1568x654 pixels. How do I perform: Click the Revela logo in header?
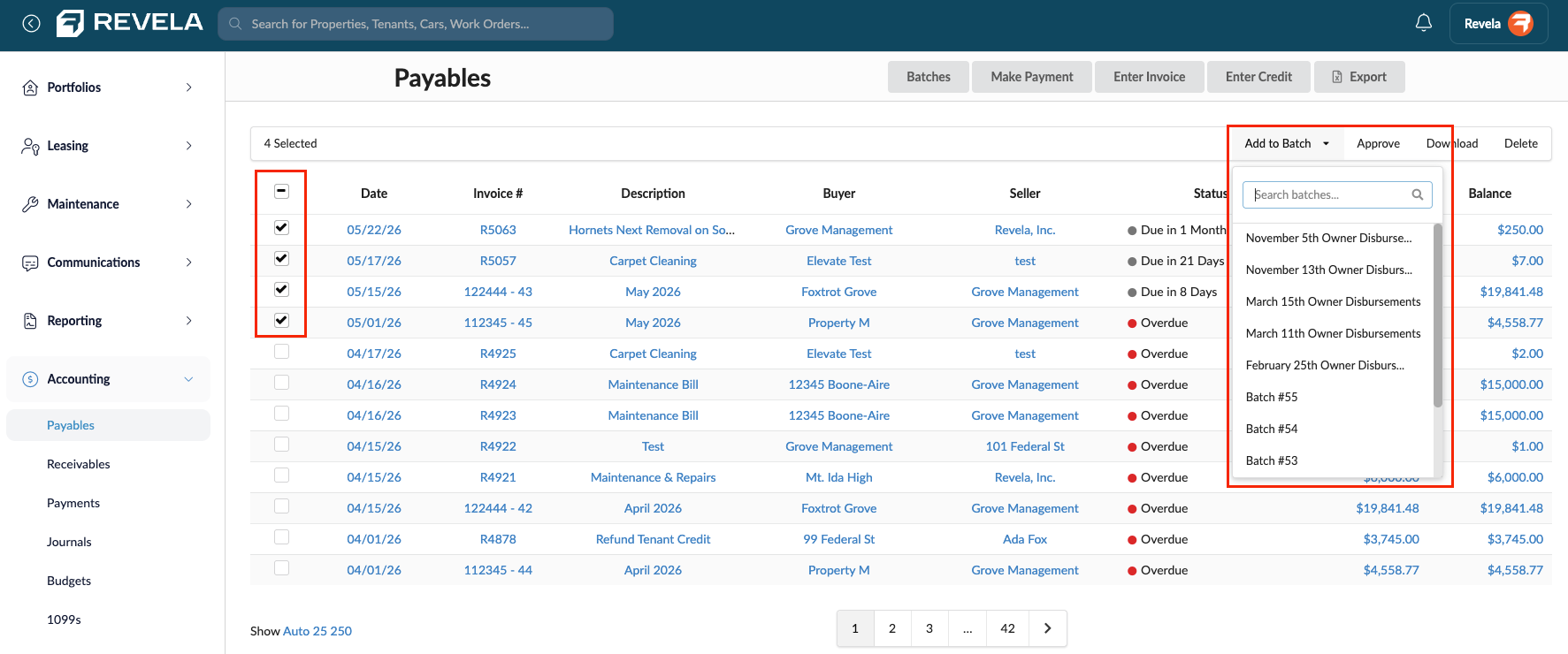[x=130, y=23]
